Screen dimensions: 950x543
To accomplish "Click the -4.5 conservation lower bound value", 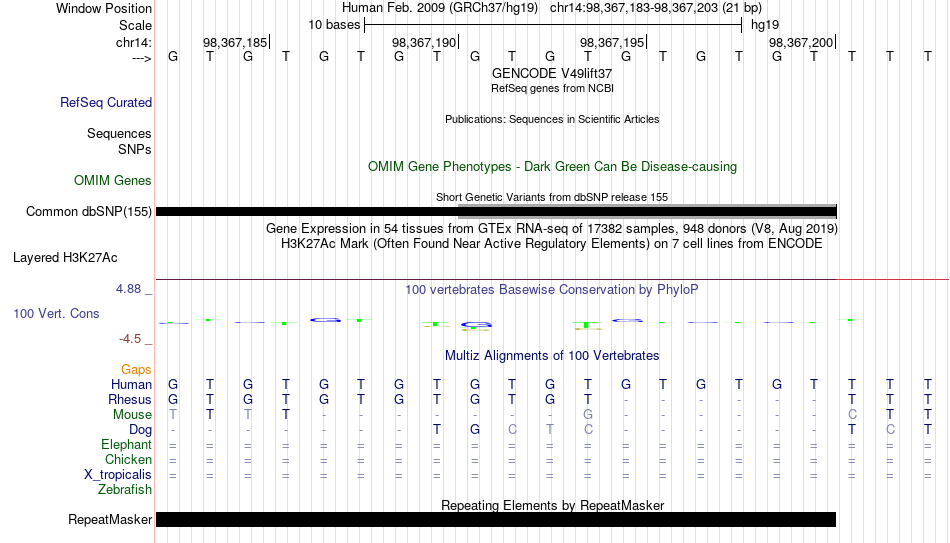I will pyautogui.click(x=130, y=339).
